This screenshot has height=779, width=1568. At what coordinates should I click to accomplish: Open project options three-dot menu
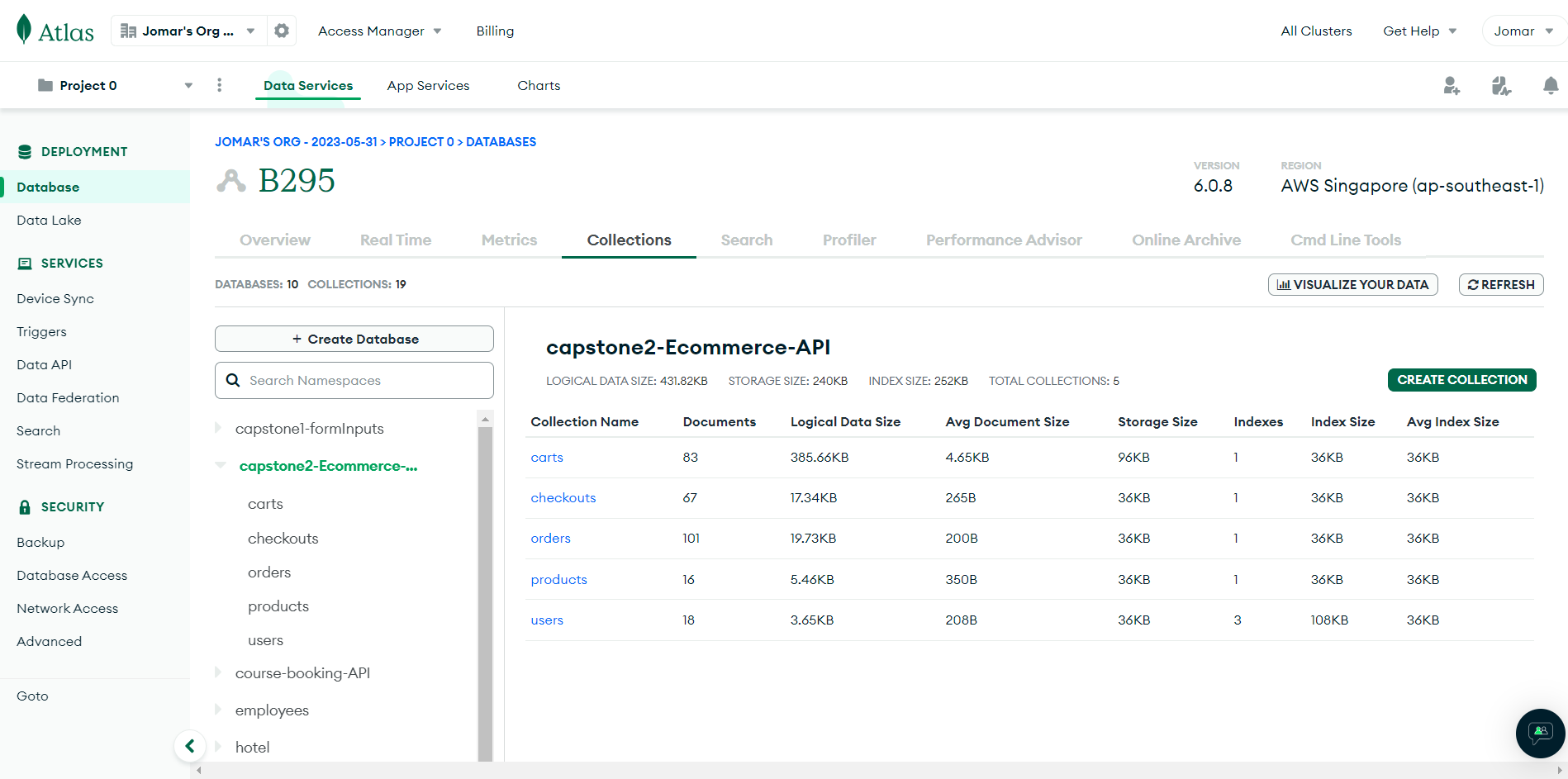[x=219, y=85]
